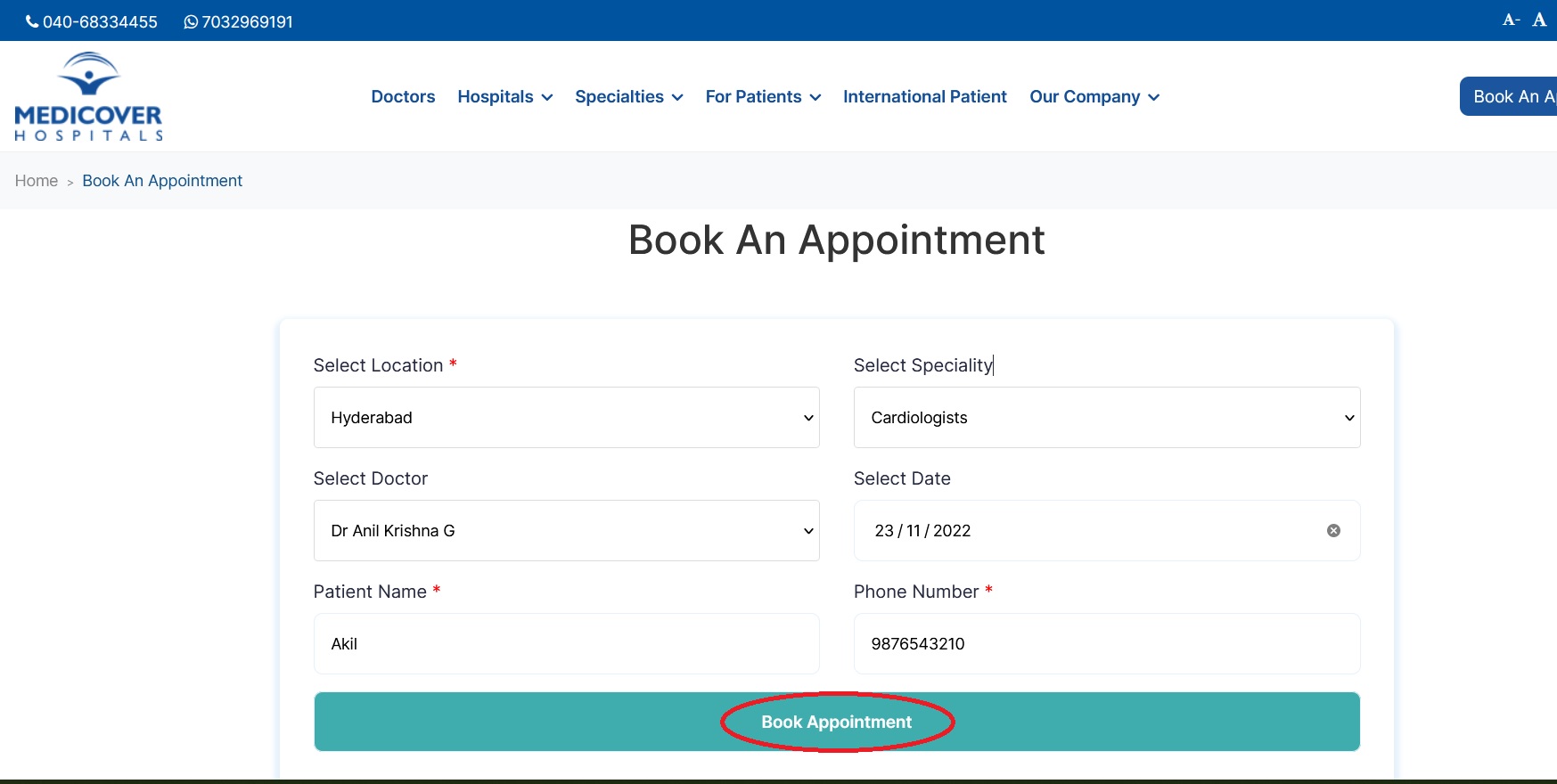Click the Patient Name field containing Akil

click(x=566, y=644)
